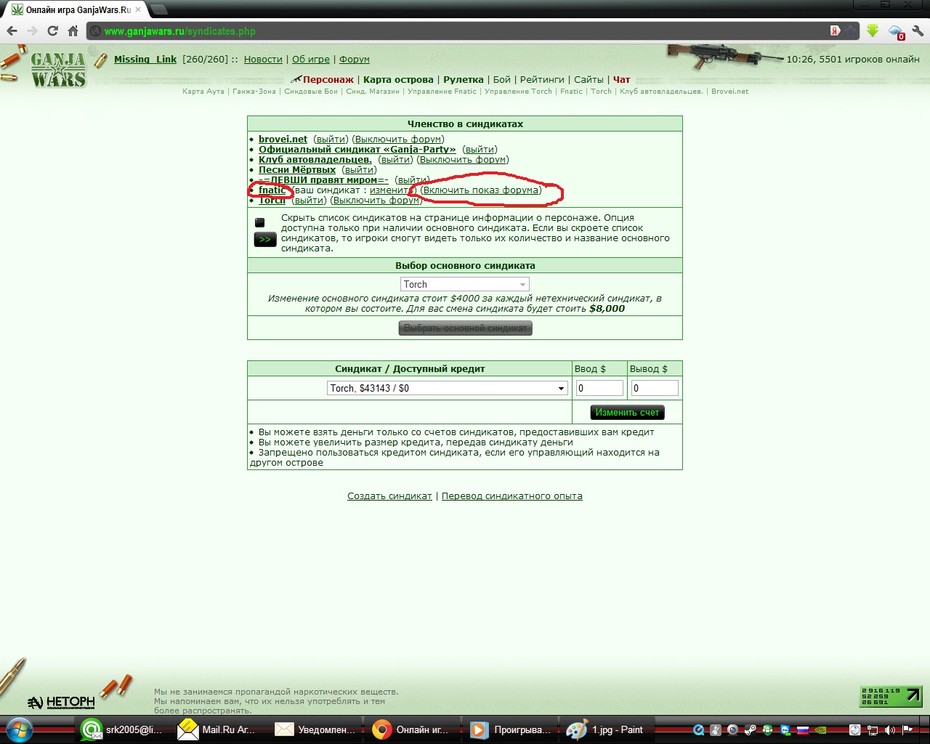The width and height of the screenshot is (930, 744).
Task: Open the Сайты menu item
Action: click(588, 80)
